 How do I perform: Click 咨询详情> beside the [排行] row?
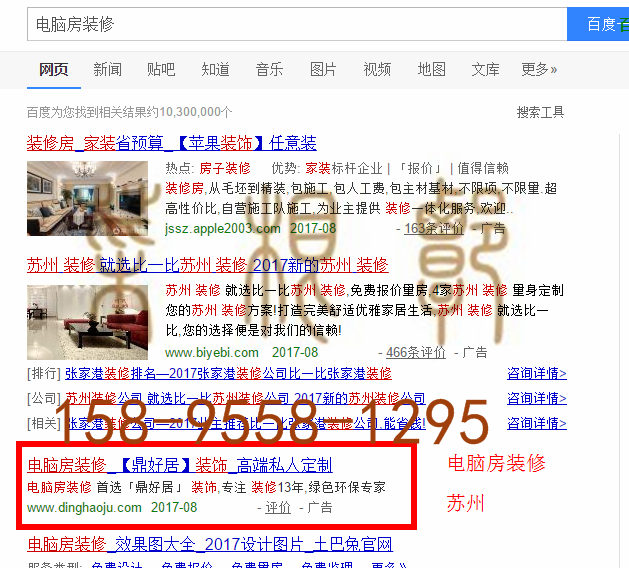click(x=537, y=373)
